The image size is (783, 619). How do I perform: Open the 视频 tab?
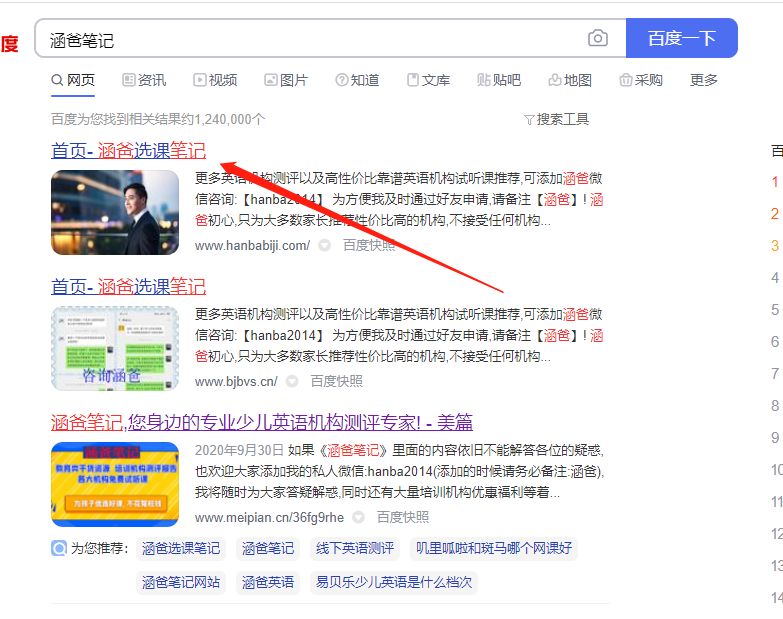pyautogui.click(x=215, y=80)
